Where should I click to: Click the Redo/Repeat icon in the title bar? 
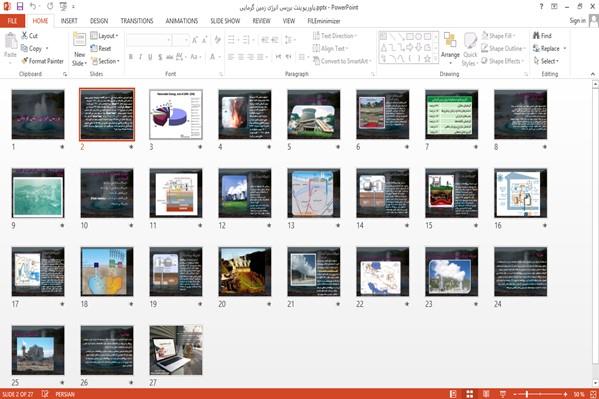50,6
